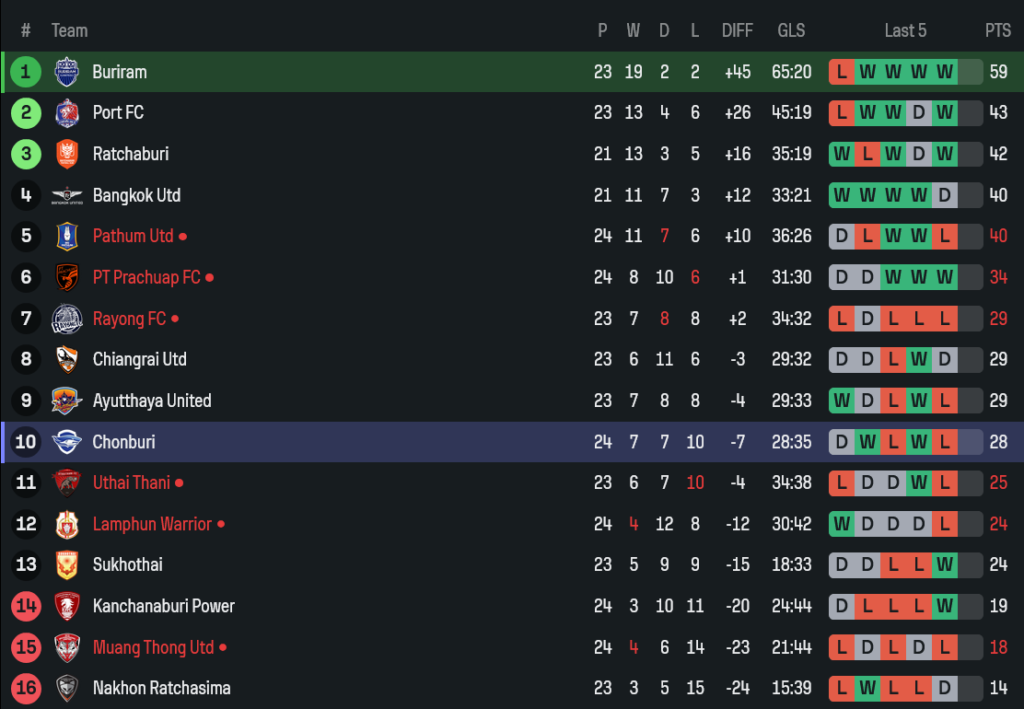Click the GLS column header

point(791,31)
